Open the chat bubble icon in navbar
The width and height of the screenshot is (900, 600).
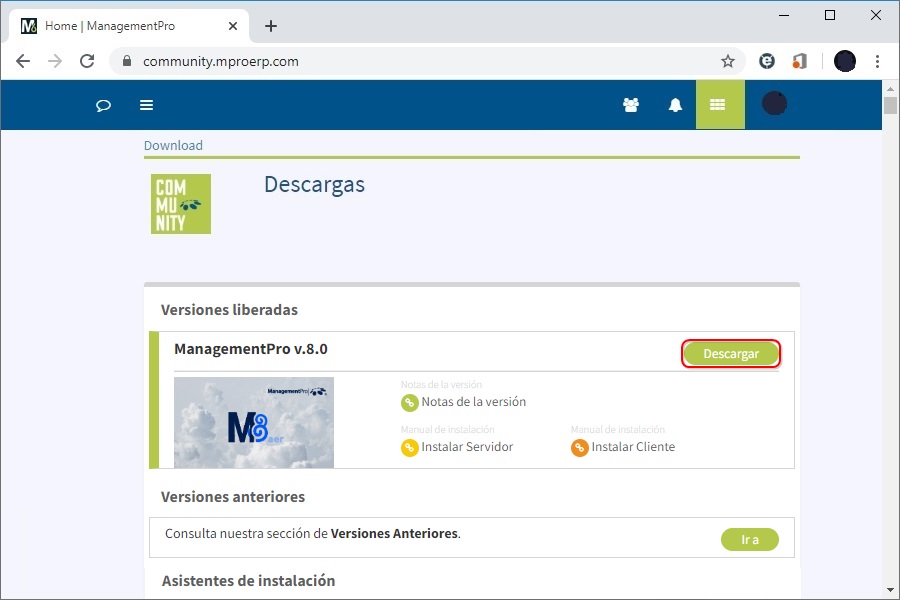(103, 104)
